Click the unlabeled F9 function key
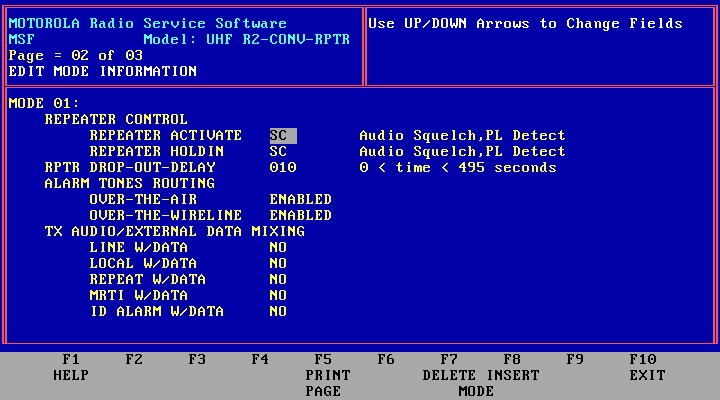The width and height of the screenshot is (720, 400). [575, 359]
